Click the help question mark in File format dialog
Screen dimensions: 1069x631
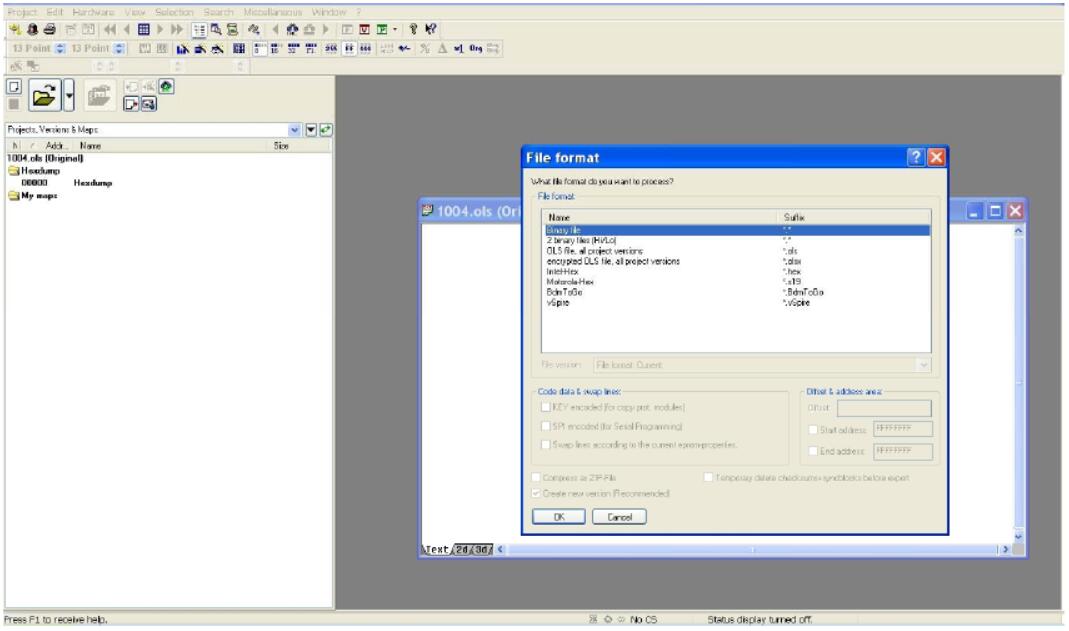[914, 158]
